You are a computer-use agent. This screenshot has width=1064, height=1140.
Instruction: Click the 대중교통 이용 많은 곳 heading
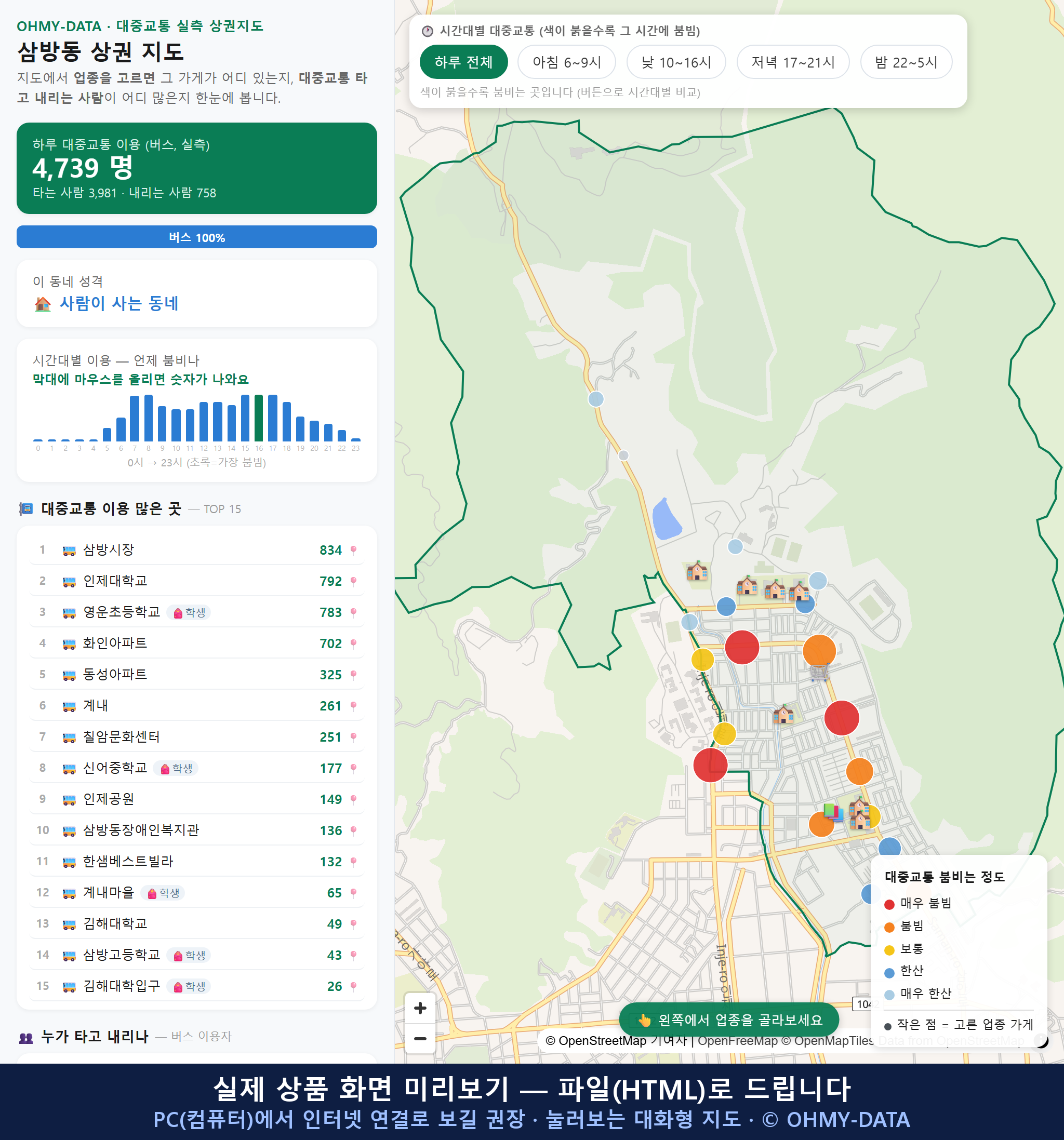click(x=111, y=508)
